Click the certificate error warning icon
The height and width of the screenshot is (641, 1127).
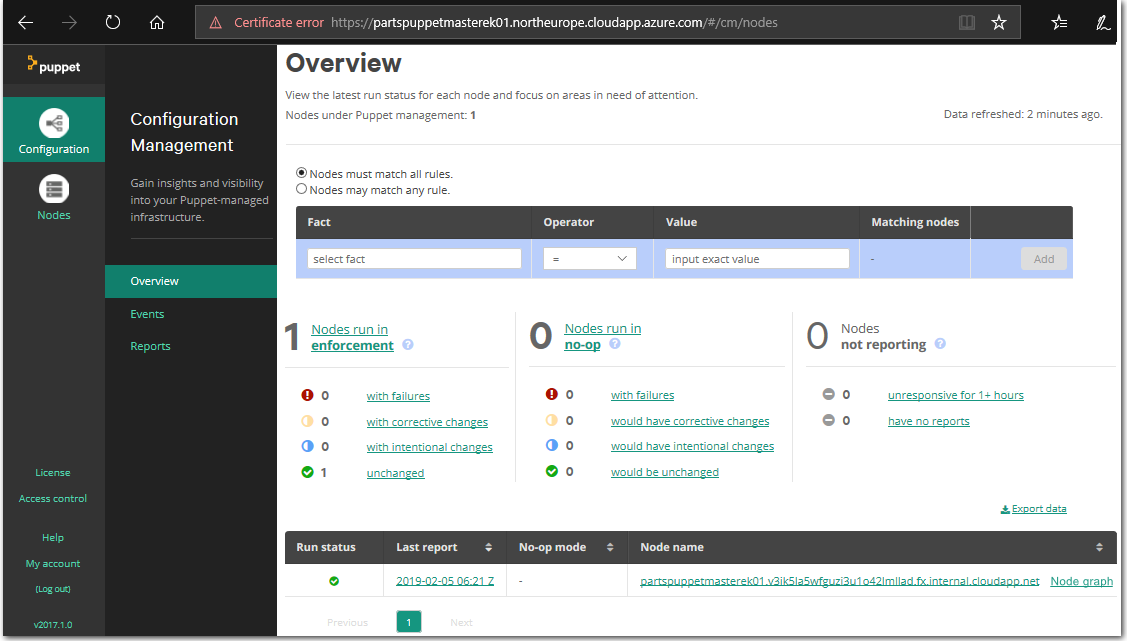[x=216, y=23]
